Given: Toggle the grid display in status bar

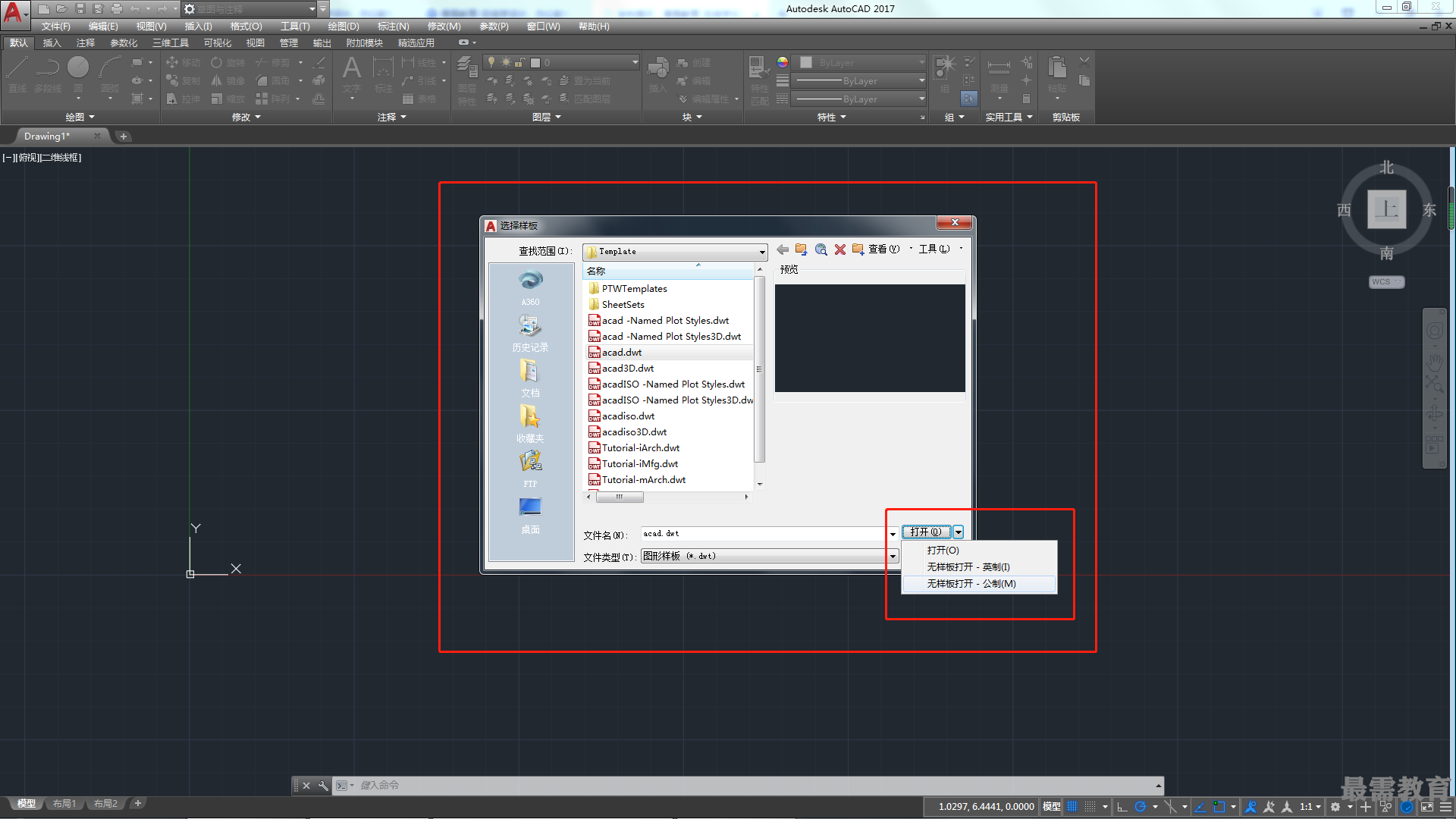Looking at the screenshot, I should 1072,807.
